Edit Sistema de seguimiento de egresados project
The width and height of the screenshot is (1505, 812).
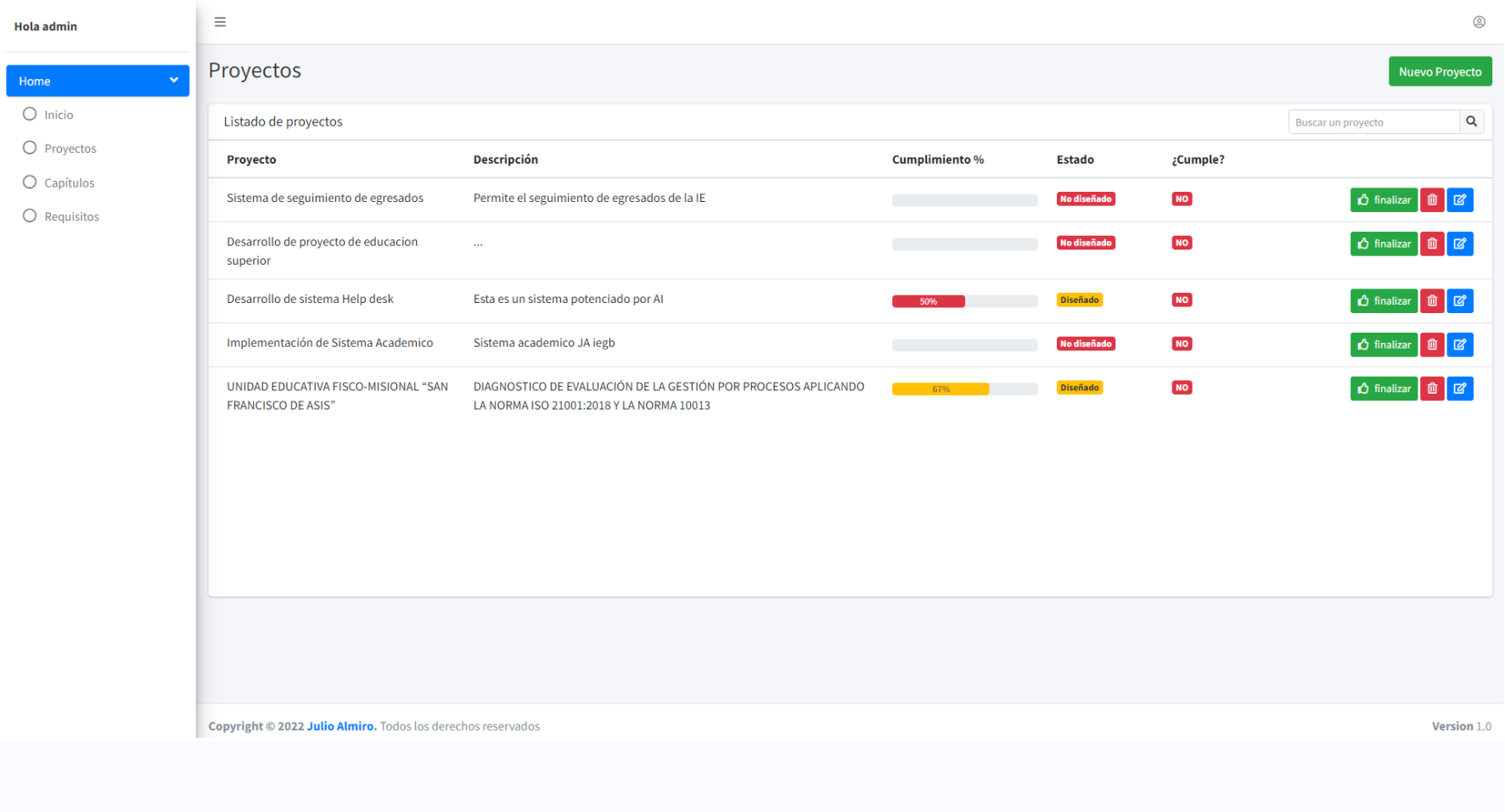tap(1460, 200)
